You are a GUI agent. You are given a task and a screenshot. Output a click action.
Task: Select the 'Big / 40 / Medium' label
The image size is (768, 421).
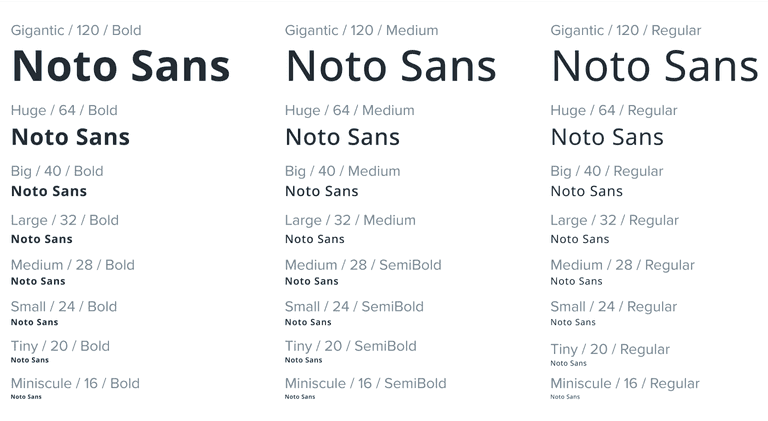tap(342, 171)
